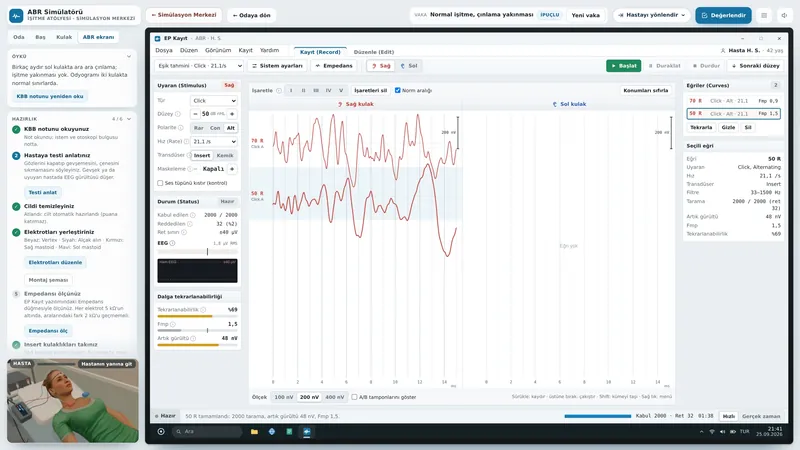Open the stimulus Tür Click dropdown
Screen dimensions: 800x450
[214, 101]
